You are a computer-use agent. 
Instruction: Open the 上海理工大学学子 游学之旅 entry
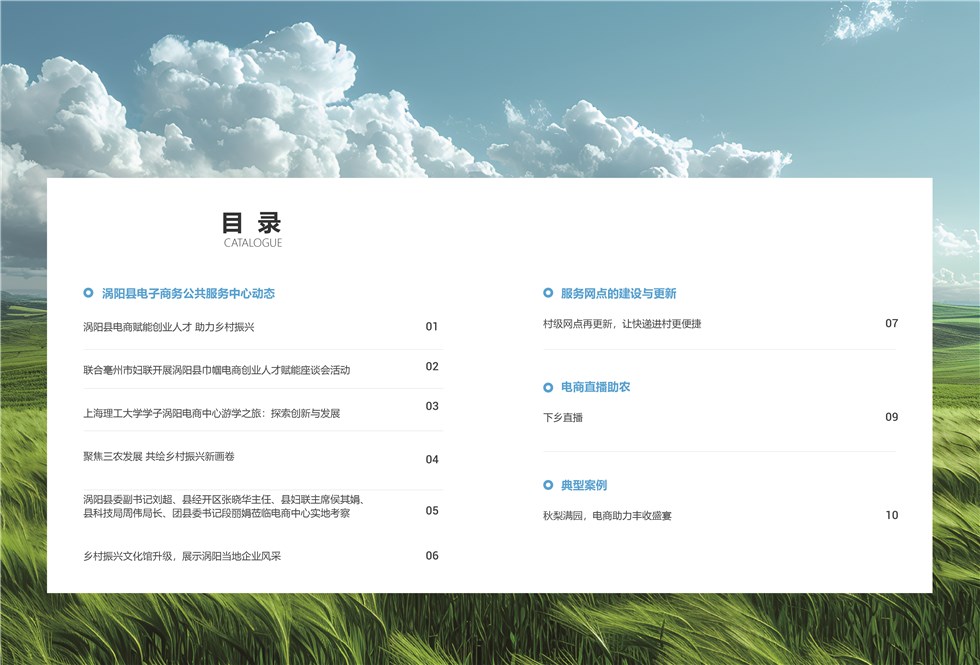coord(212,413)
